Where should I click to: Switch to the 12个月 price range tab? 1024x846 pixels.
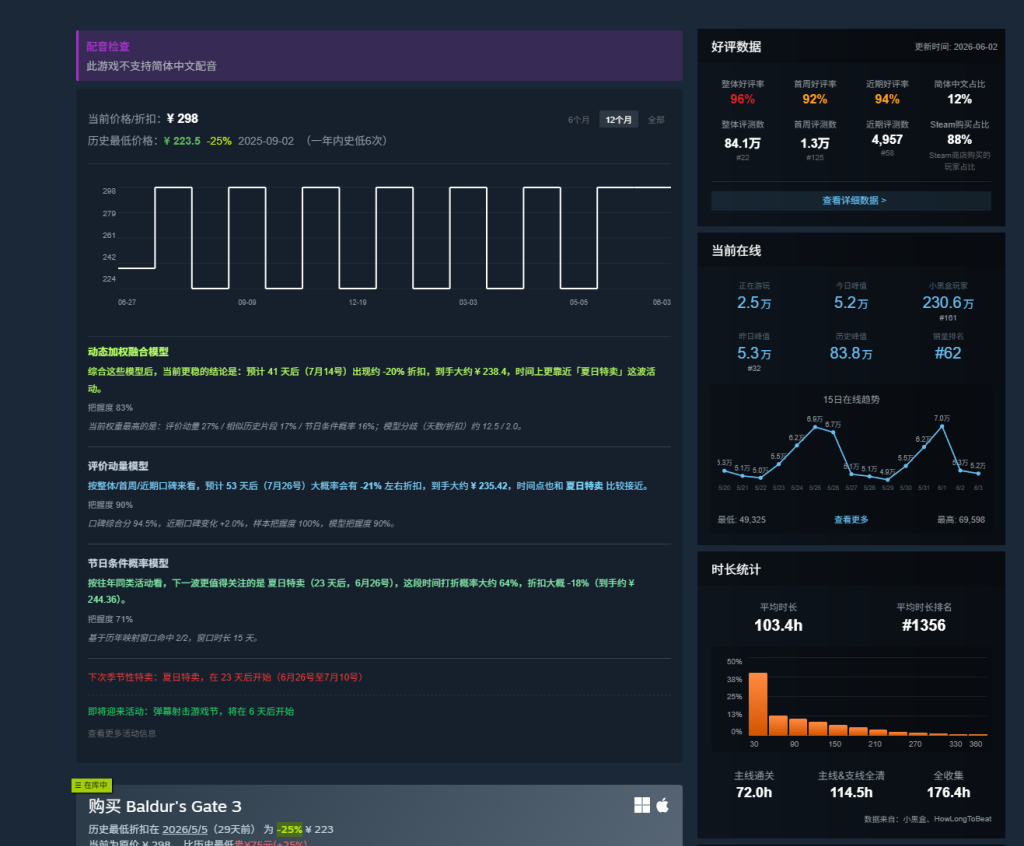[x=618, y=120]
